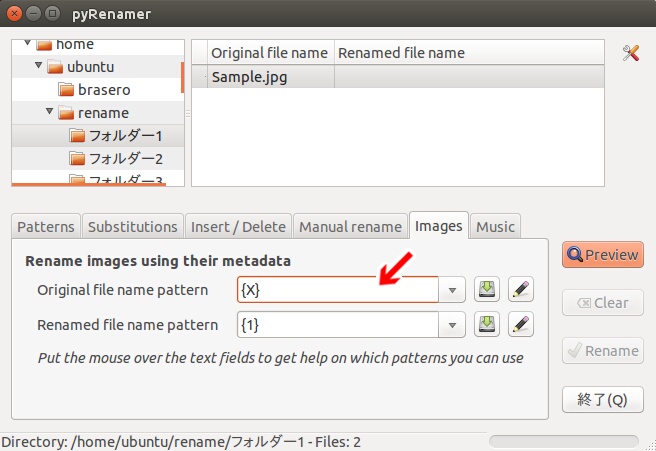Select the rename folder label in tree

tap(103, 113)
